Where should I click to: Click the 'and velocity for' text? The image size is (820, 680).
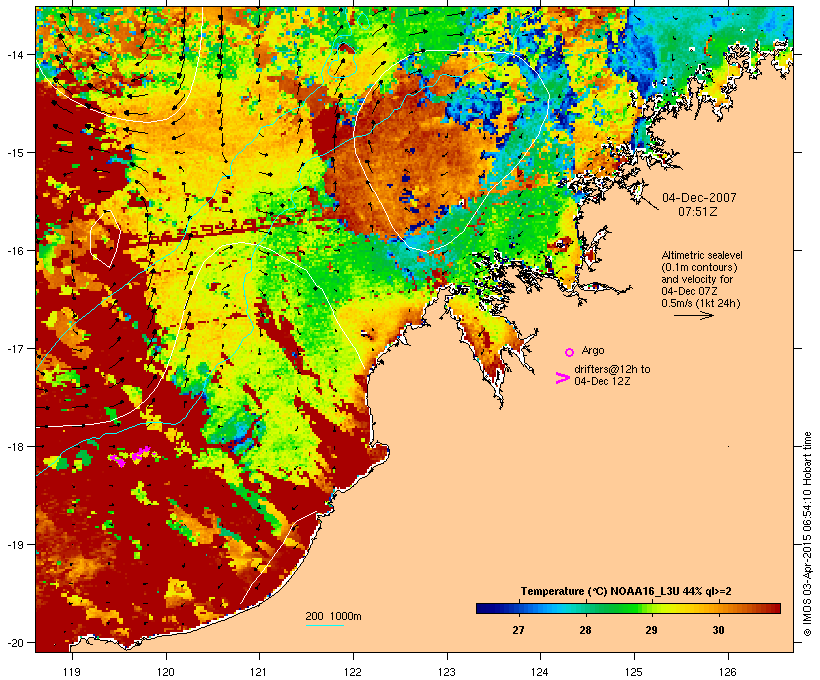(697, 279)
